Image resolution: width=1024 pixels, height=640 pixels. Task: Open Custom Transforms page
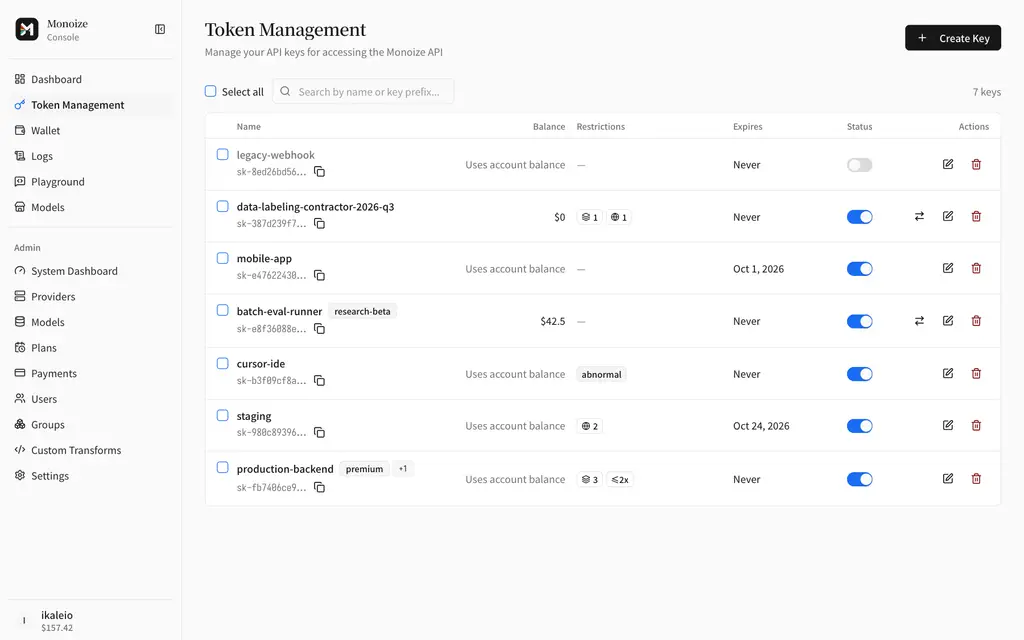(90, 450)
